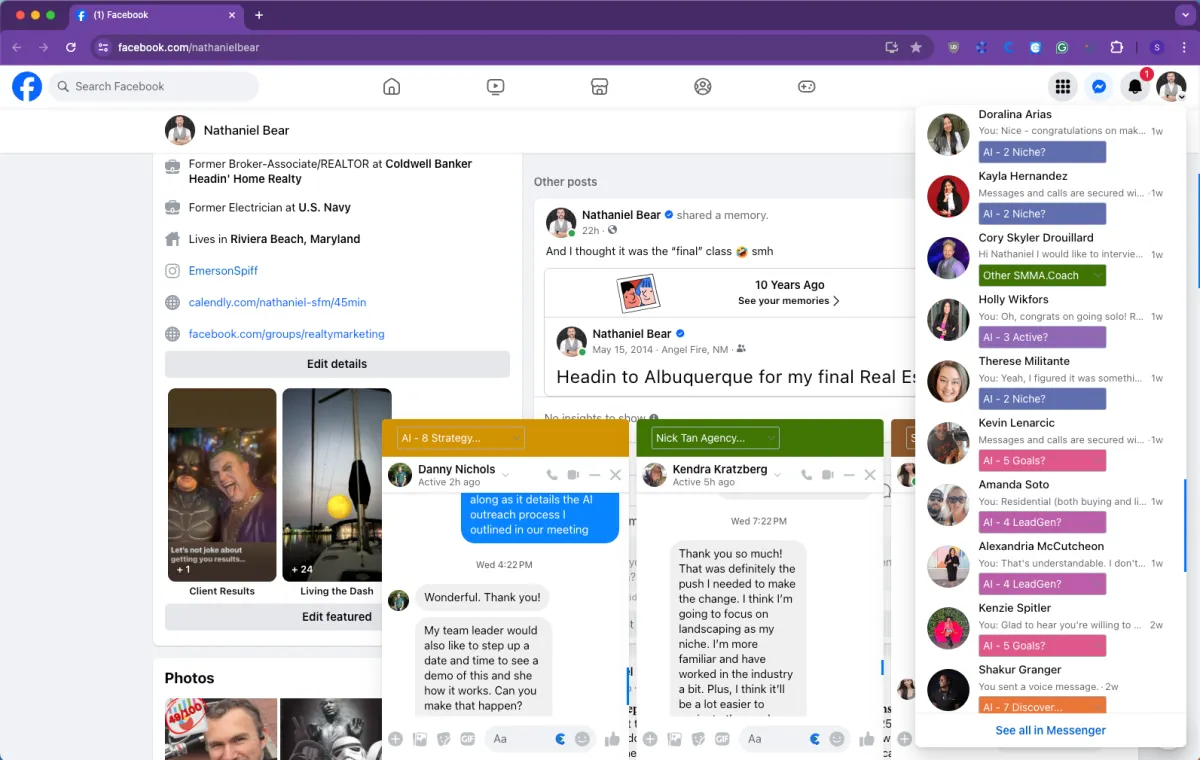The width and height of the screenshot is (1200, 760).
Task: Open Kayla Hernandez conversation
Action: [1050, 197]
